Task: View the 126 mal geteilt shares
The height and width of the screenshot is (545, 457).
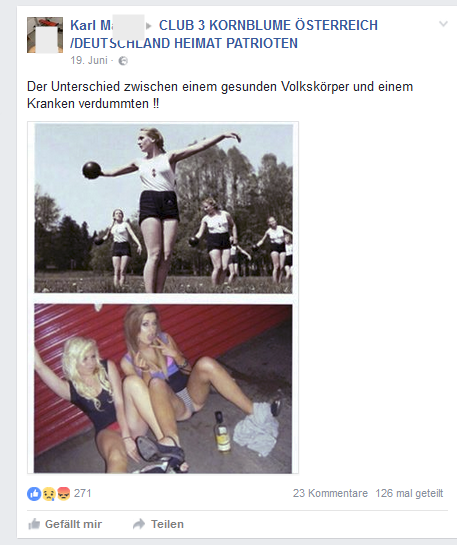Action: [x=409, y=493]
